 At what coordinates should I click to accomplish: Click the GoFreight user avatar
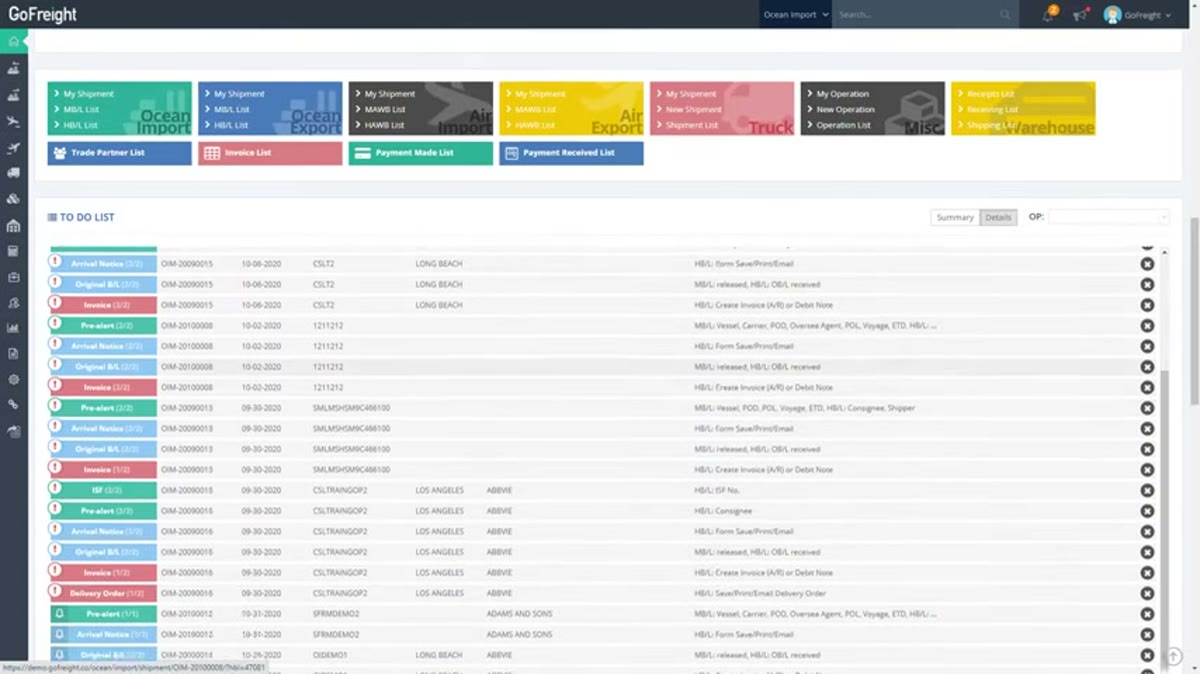1112,15
